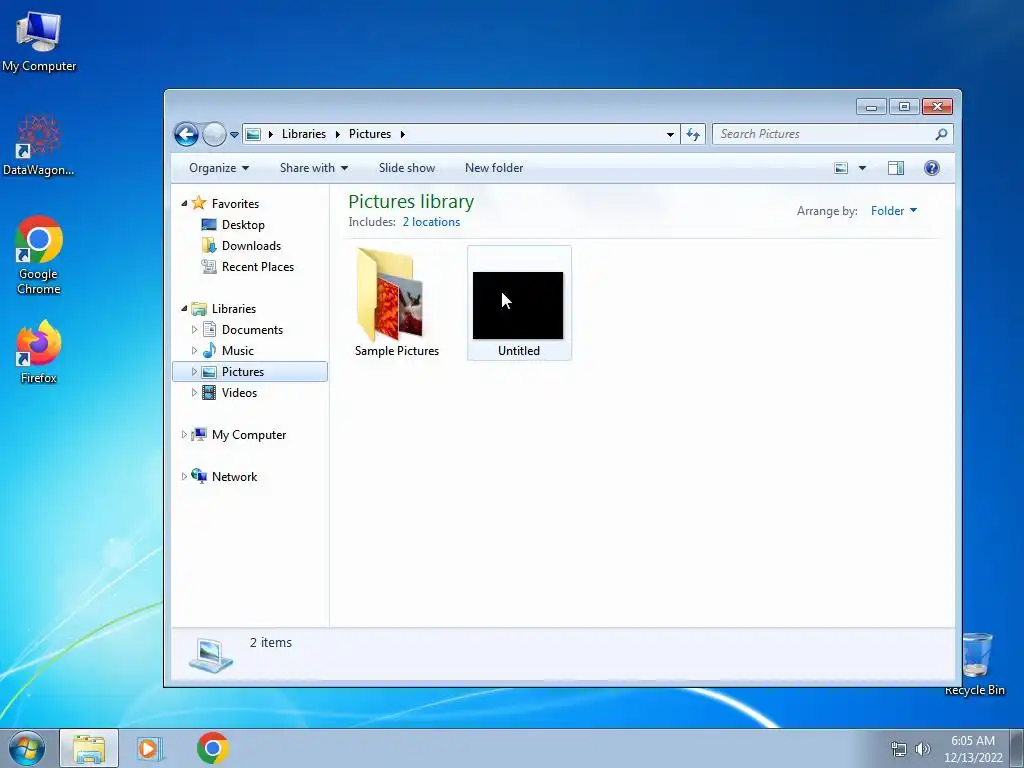The image size is (1024, 768).
Task: Select the Music library
Action: coord(238,351)
